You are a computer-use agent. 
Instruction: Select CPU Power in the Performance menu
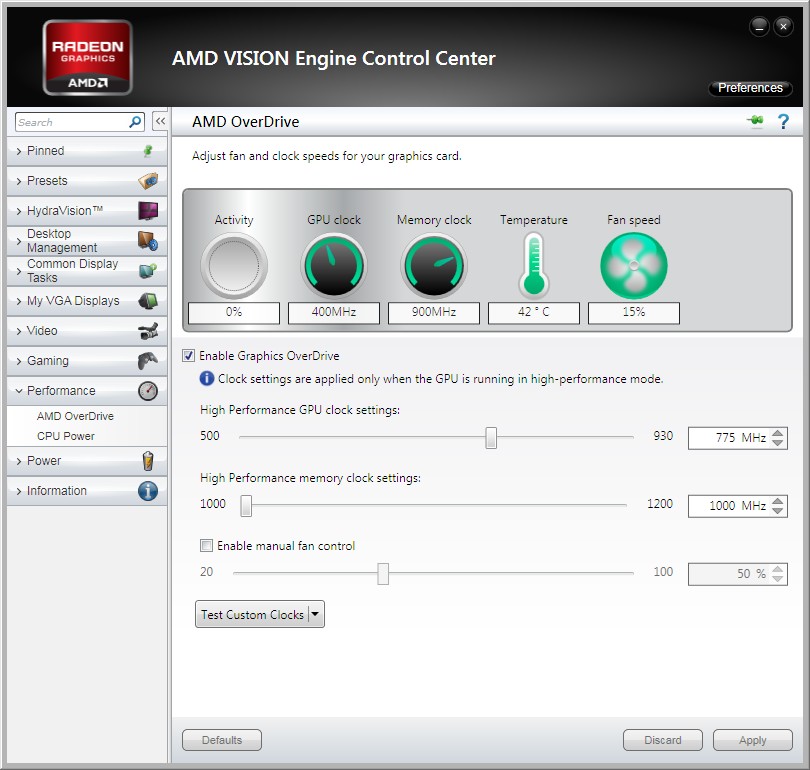(x=66, y=436)
